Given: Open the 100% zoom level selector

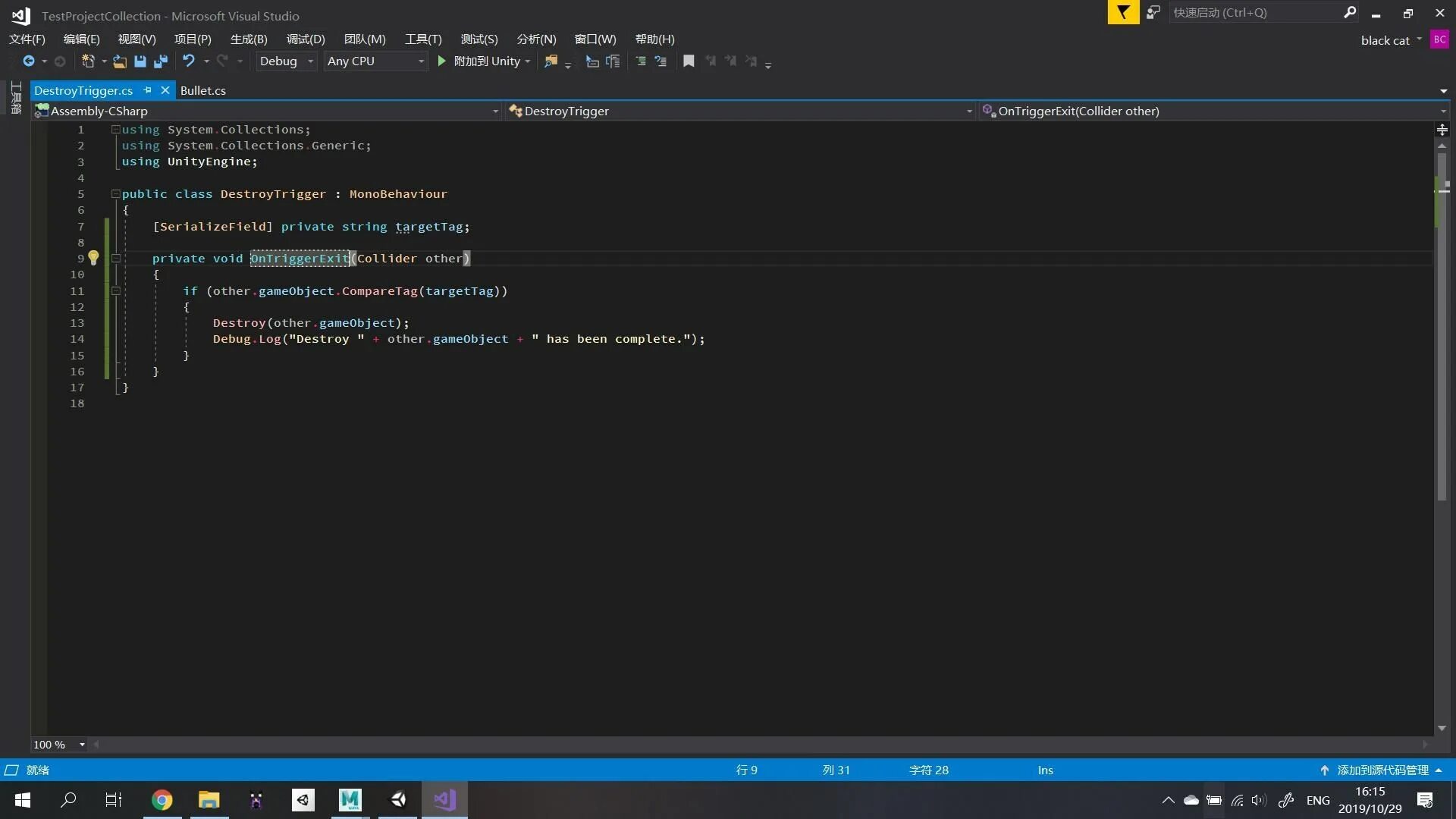Looking at the screenshot, I should coord(57,744).
